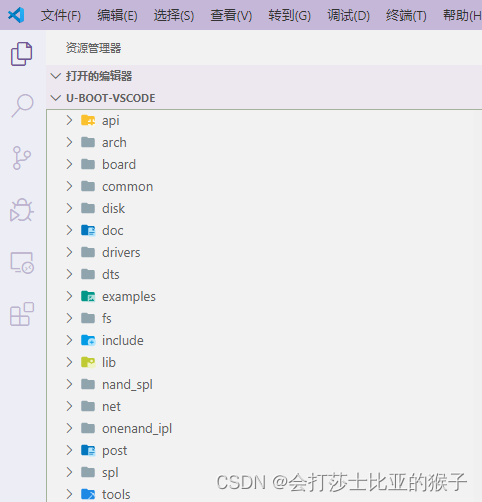Select the doc folder name
Image resolution: width=482 pixels, height=502 pixels.
click(112, 231)
